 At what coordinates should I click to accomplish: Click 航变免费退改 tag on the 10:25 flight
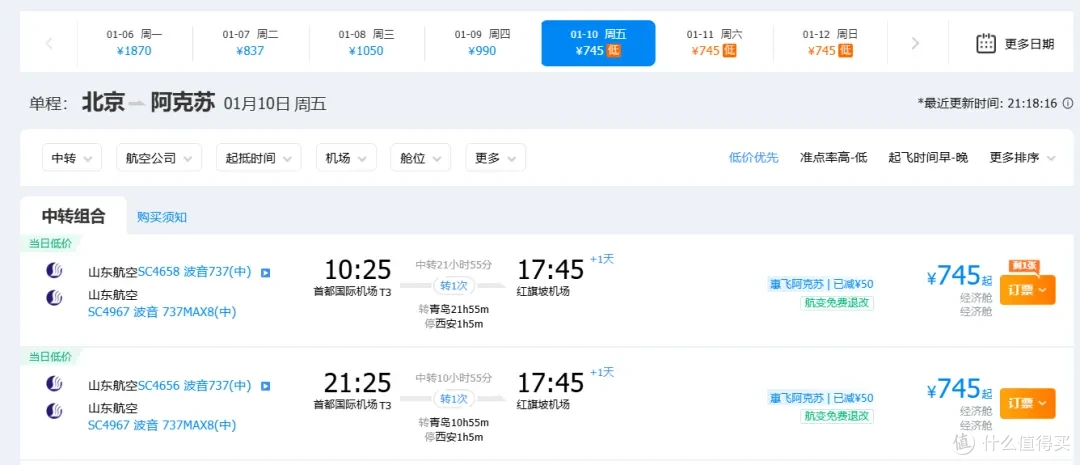tap(837, 303)
